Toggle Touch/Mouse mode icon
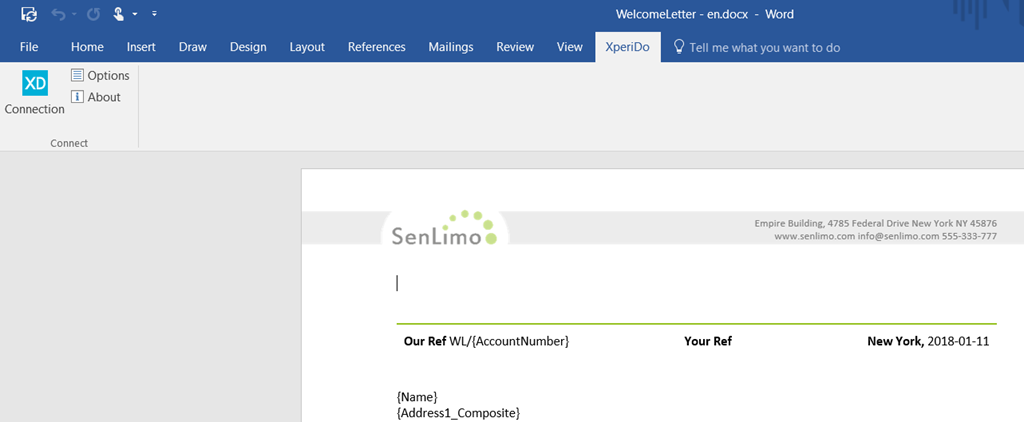Image resolution: width=1024 pixels, height=422 pixels. (119, 14)
